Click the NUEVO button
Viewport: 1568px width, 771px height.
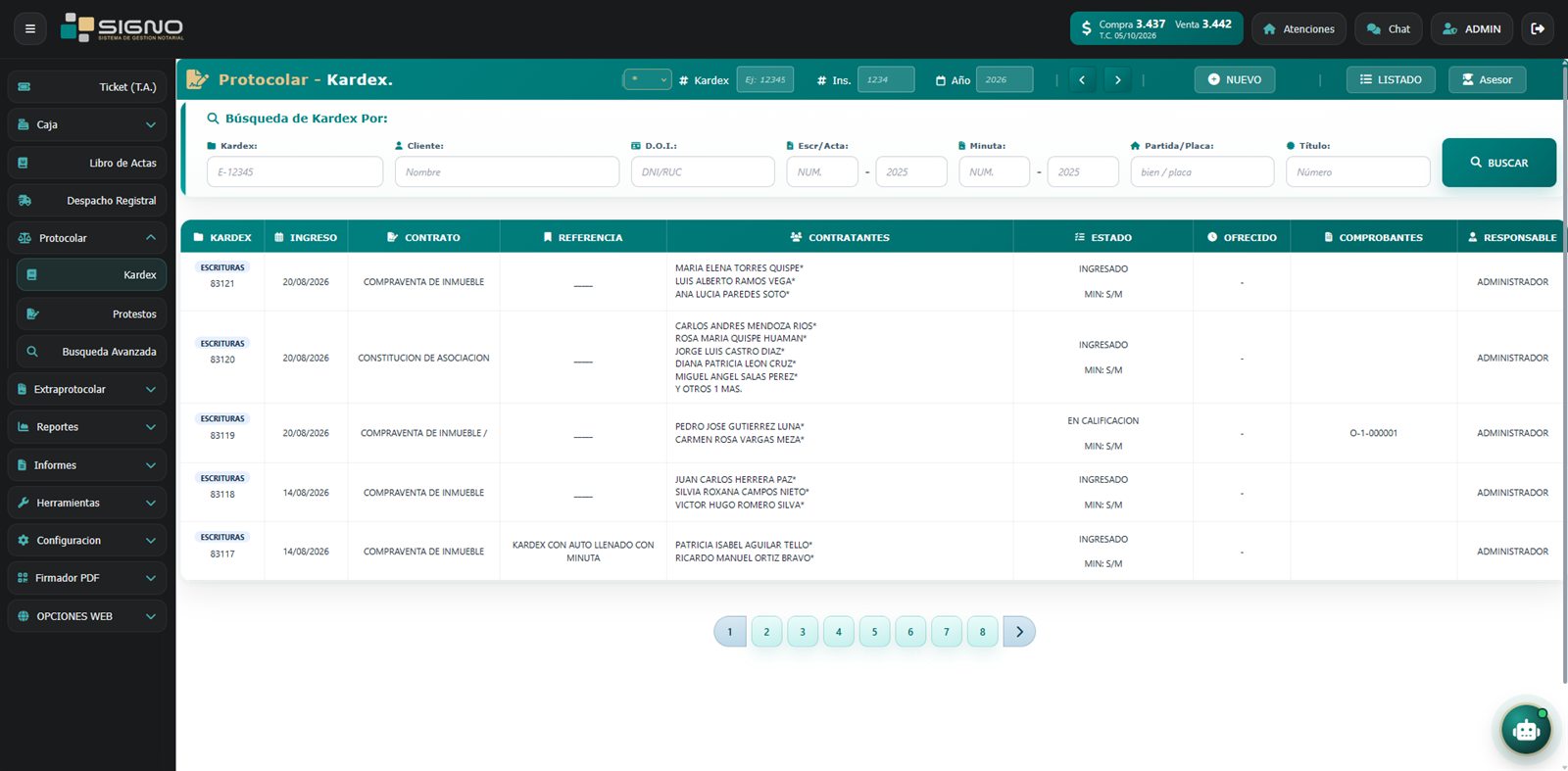tap(1235, 79)
